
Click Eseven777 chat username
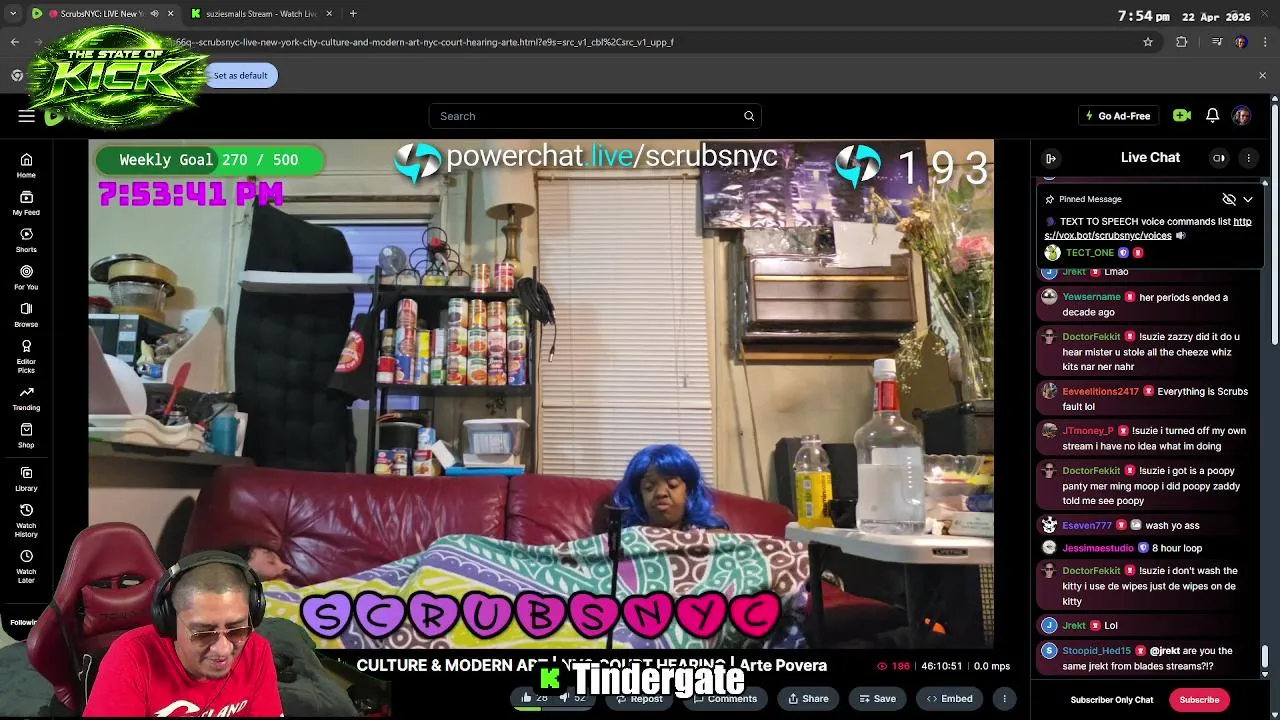(1087, 526)
